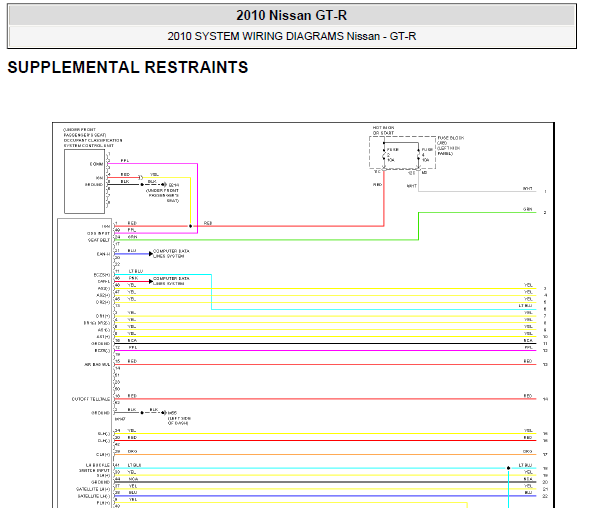
Task: Select the "FUSE 2 10A" fuse label
Action: pyautogui.click(x=393, y=154)
